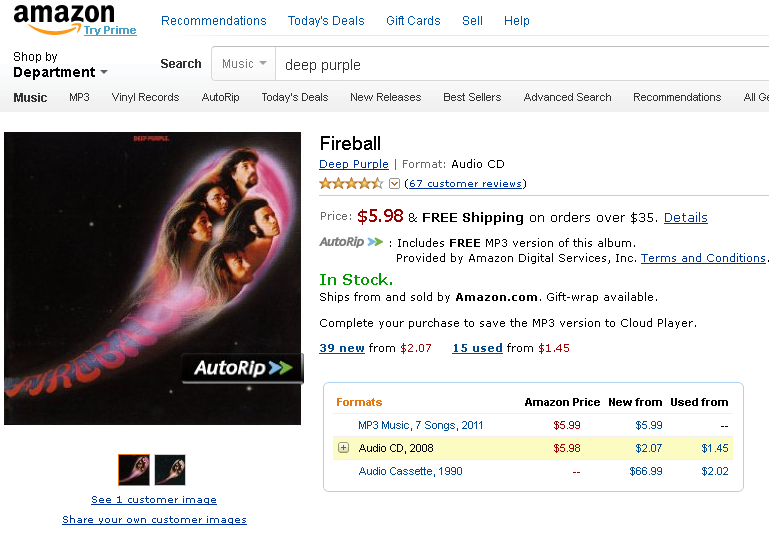The height and width of the screenshot is (540, 769).
Task: Open the 67 customer reviews link
Action: pos(466,184)
